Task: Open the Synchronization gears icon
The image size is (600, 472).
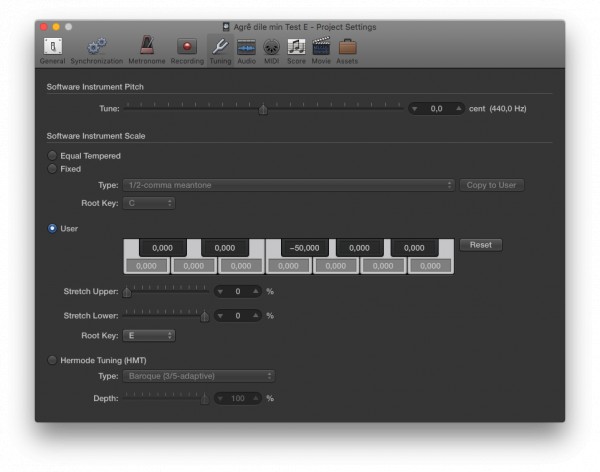Action: point(97,46)
